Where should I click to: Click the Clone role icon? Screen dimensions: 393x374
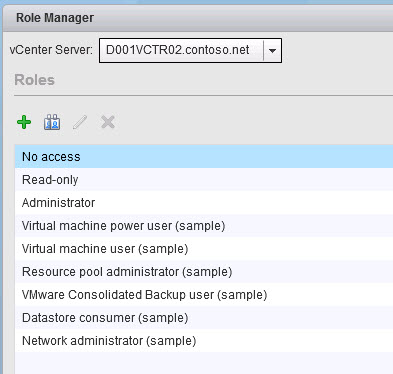click(52, 122)
